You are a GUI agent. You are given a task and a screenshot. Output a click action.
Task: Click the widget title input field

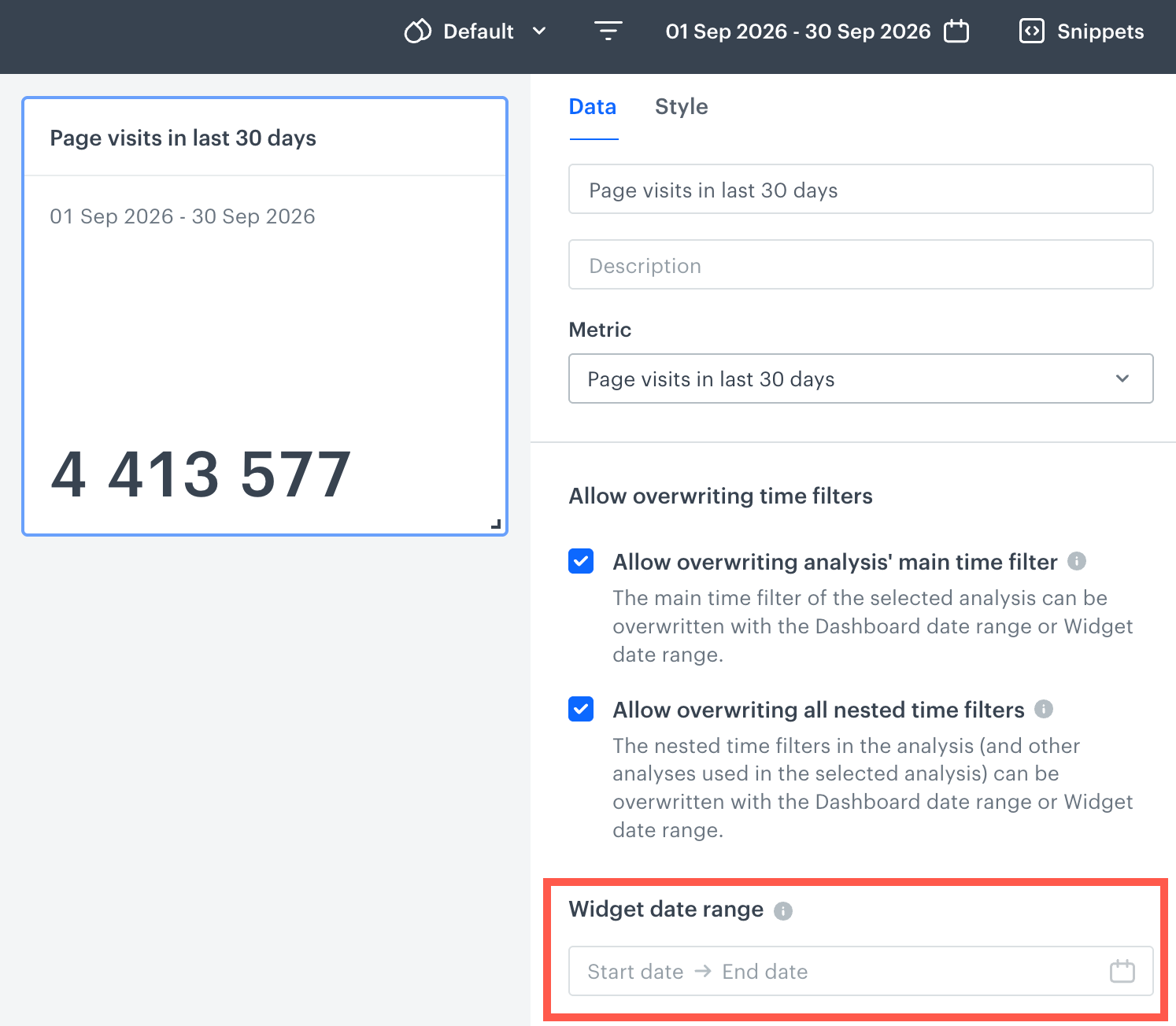click(x=861, y=189)
